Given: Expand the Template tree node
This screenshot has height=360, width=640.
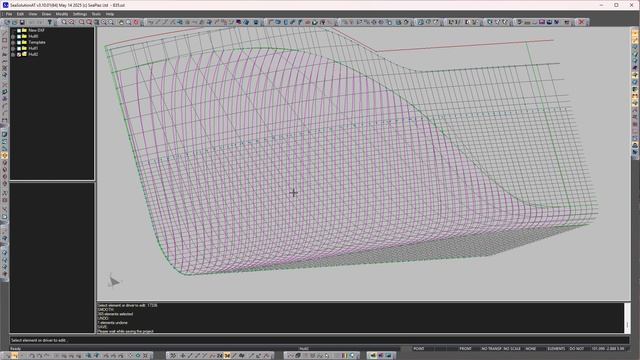Looking at the screenshot, I should point(13,42).
